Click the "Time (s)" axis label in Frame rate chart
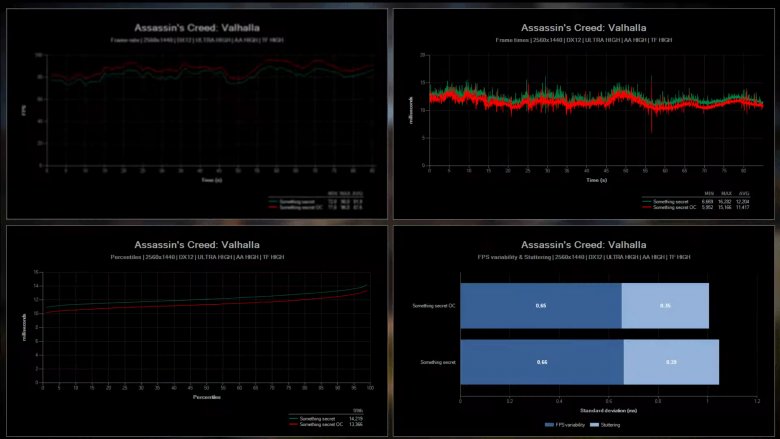780x439 pixels. click(x=211, y=180)
